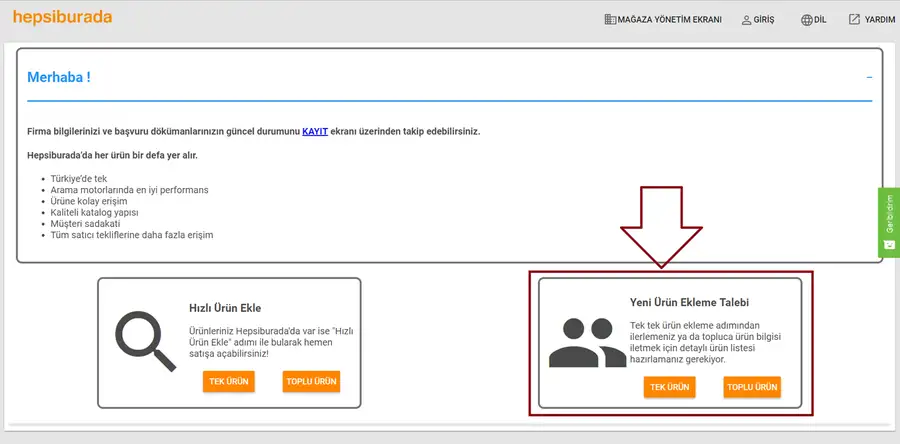Click the globe language icon
Screen dimensions: 900x444
click(x=806, y=20)
